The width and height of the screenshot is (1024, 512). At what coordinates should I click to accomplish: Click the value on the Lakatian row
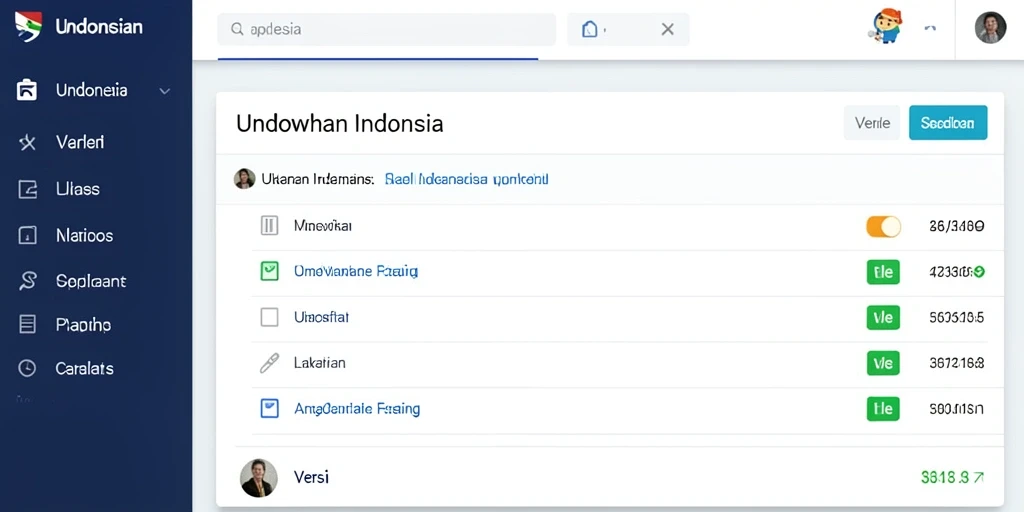click(x=956, y=363)
